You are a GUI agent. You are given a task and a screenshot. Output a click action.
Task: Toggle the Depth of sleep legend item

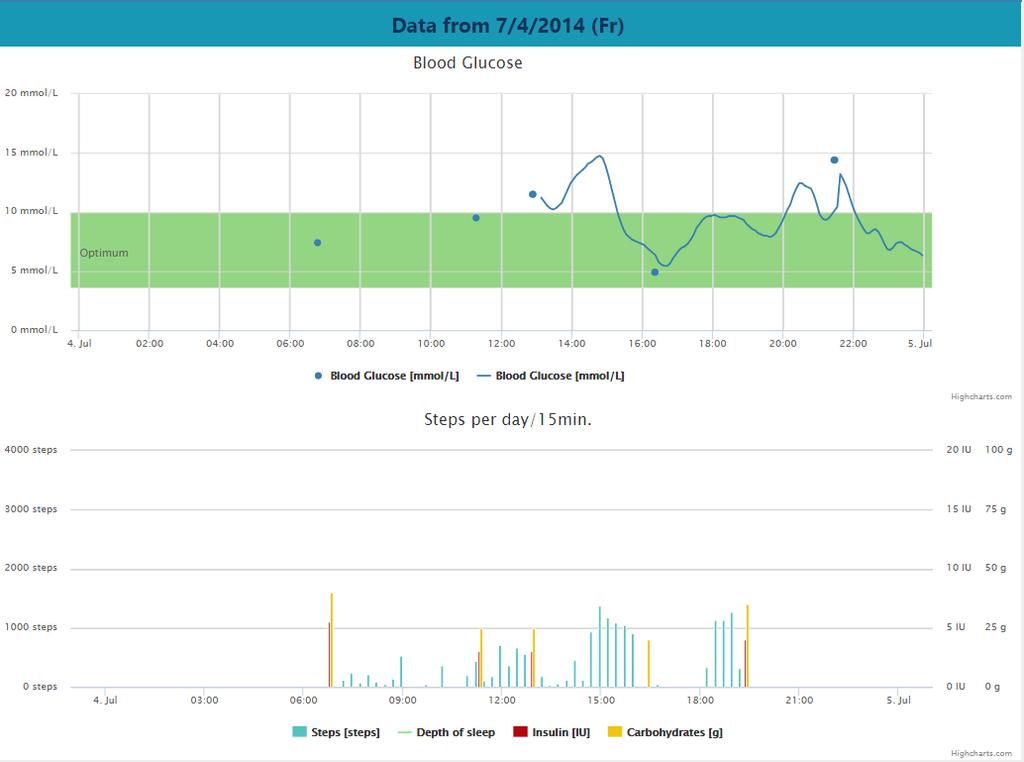pyautogui.click(x=446, y=733)
